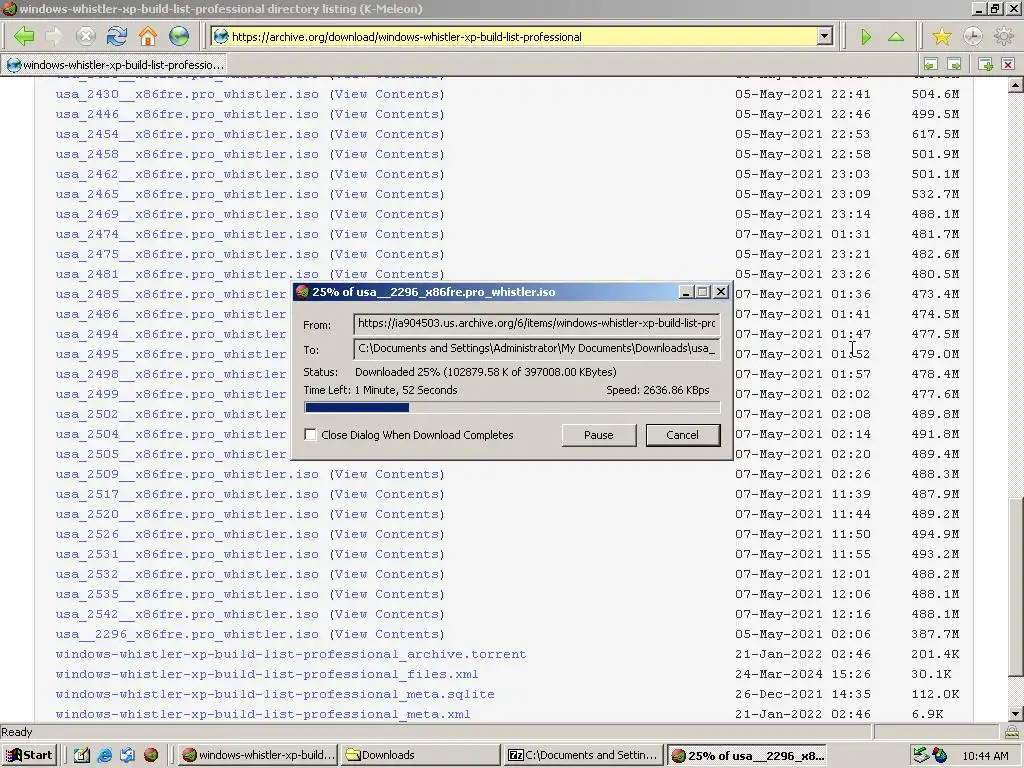Close current tab with red X icon
This screenshot has width=1024, height=768.
(x=1008, y=64)
